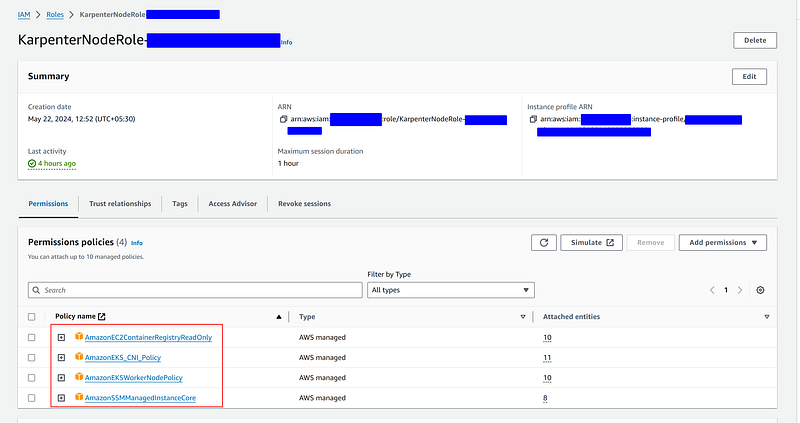Screen dimensions: 800x423
Task: Check the AmazonEKS_CNI_Policy row checkbox
Action: [x=32, y=358]
